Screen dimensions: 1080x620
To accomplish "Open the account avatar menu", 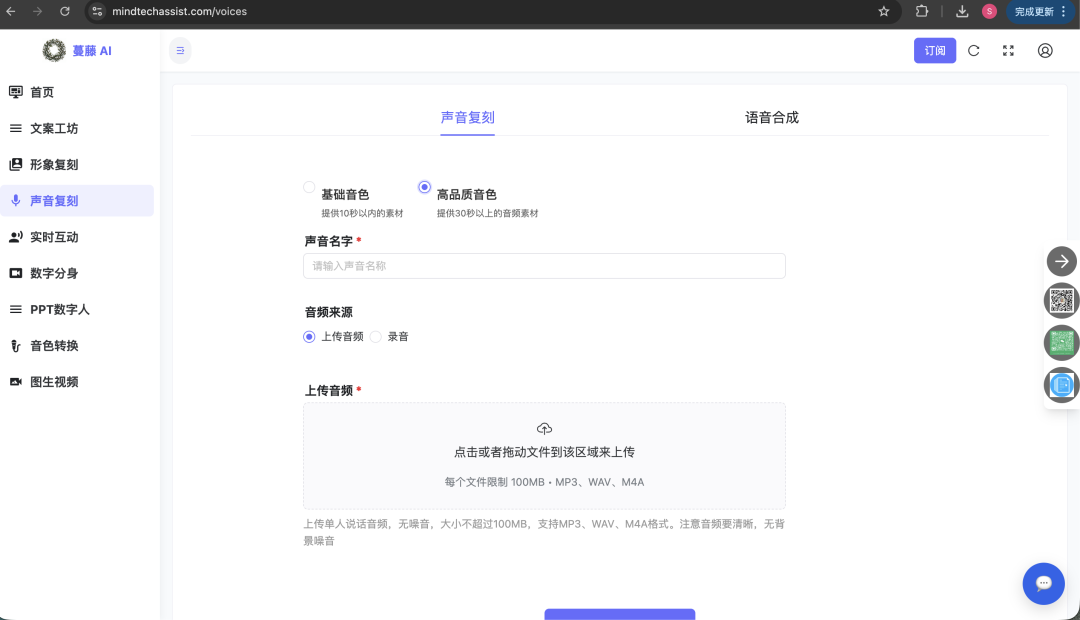I will coord(1045,50).
